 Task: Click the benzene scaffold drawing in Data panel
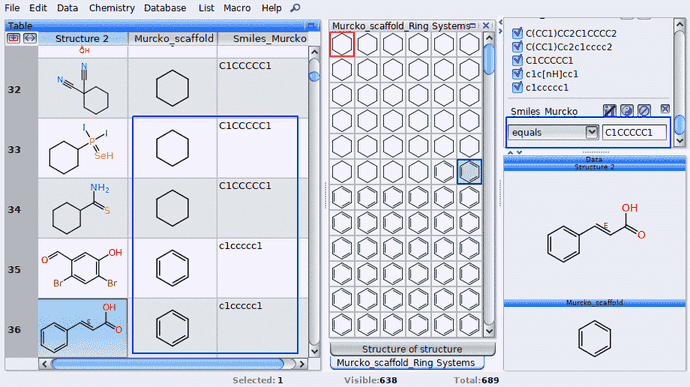(x=595, y=338)
